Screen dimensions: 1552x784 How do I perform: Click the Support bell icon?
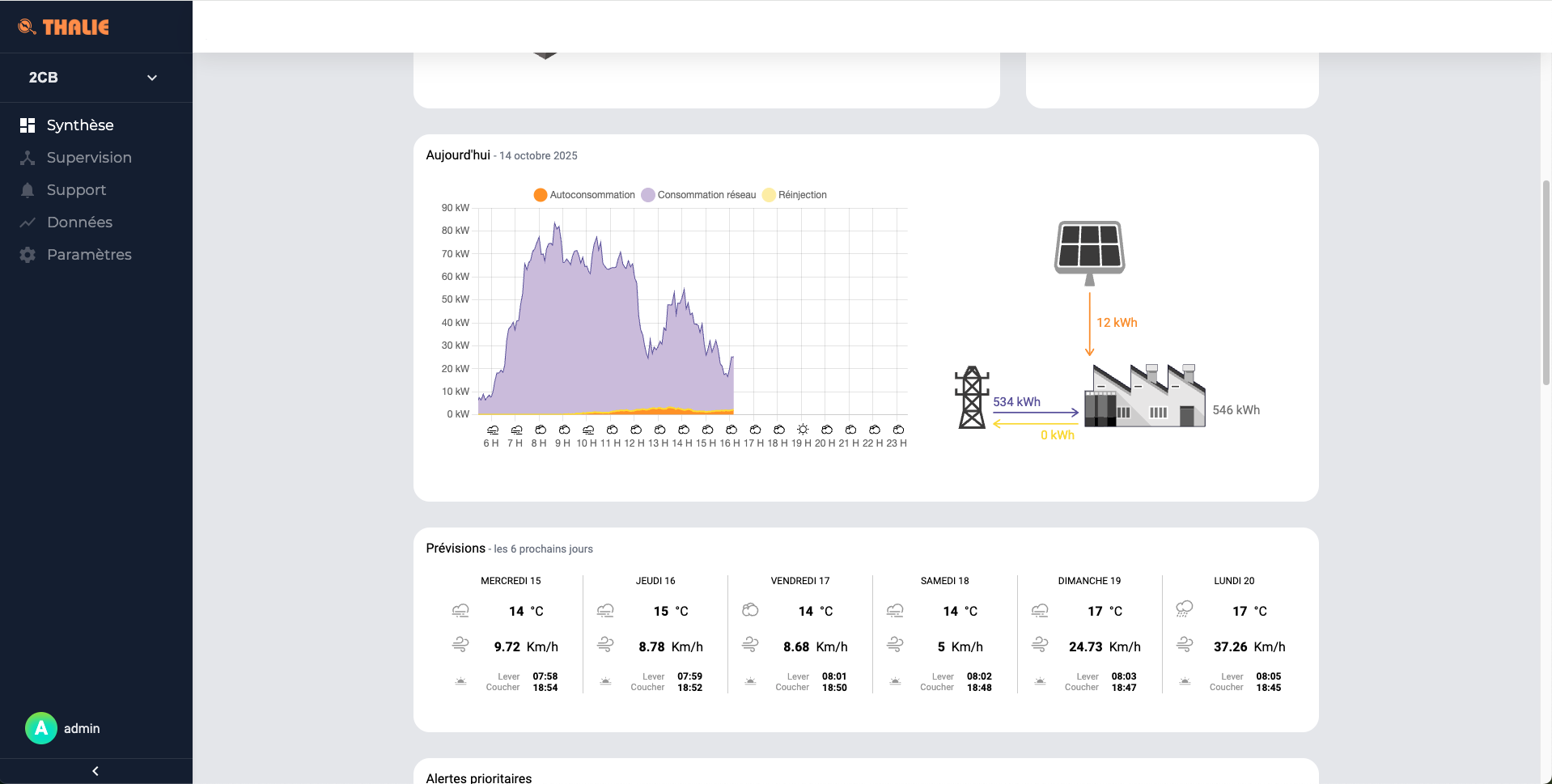(27, 189)
